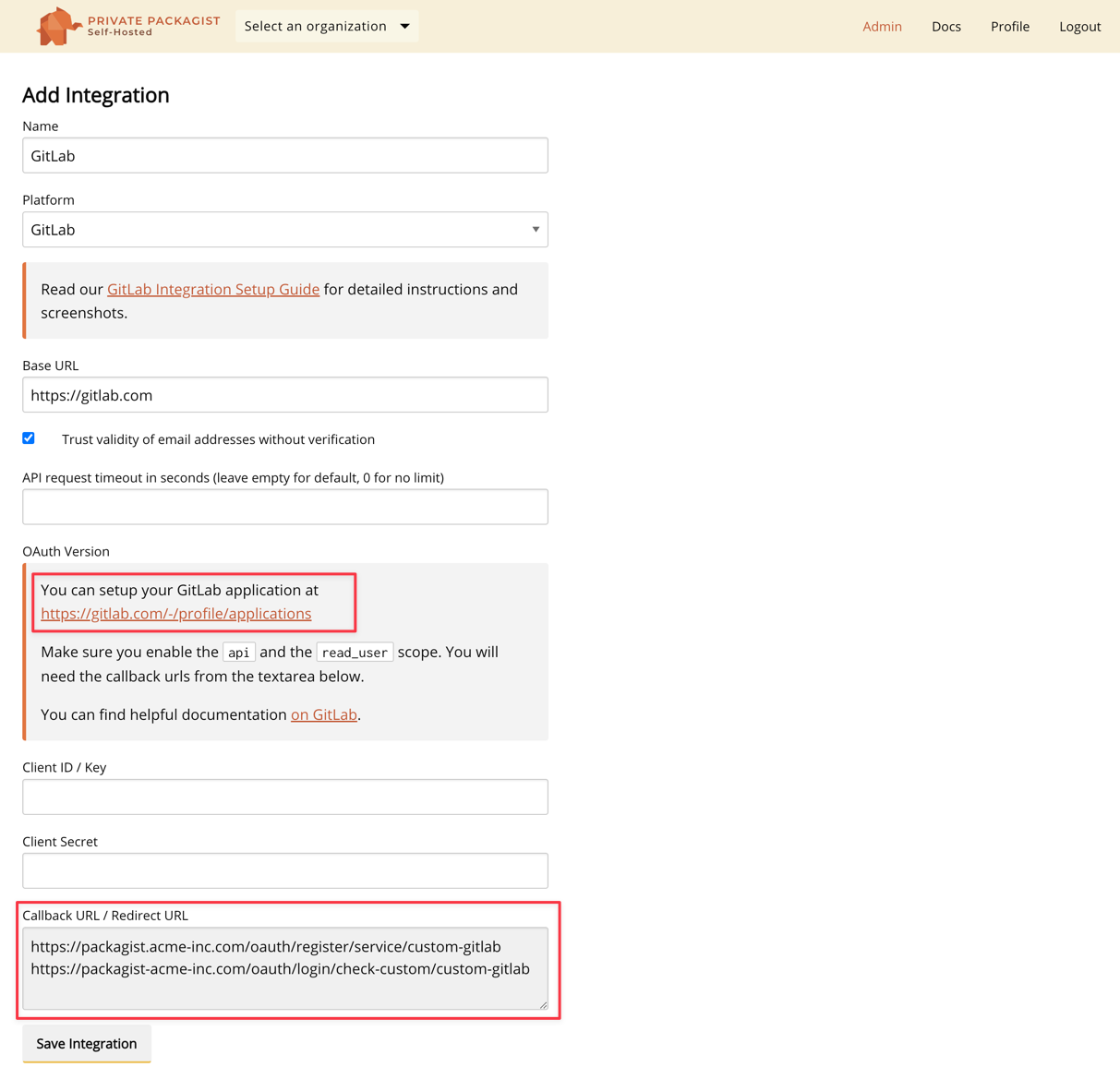Viewport: 1120px width, 1079px height.
Task: Open the Profile page
Action: (x=1009, y=27)
